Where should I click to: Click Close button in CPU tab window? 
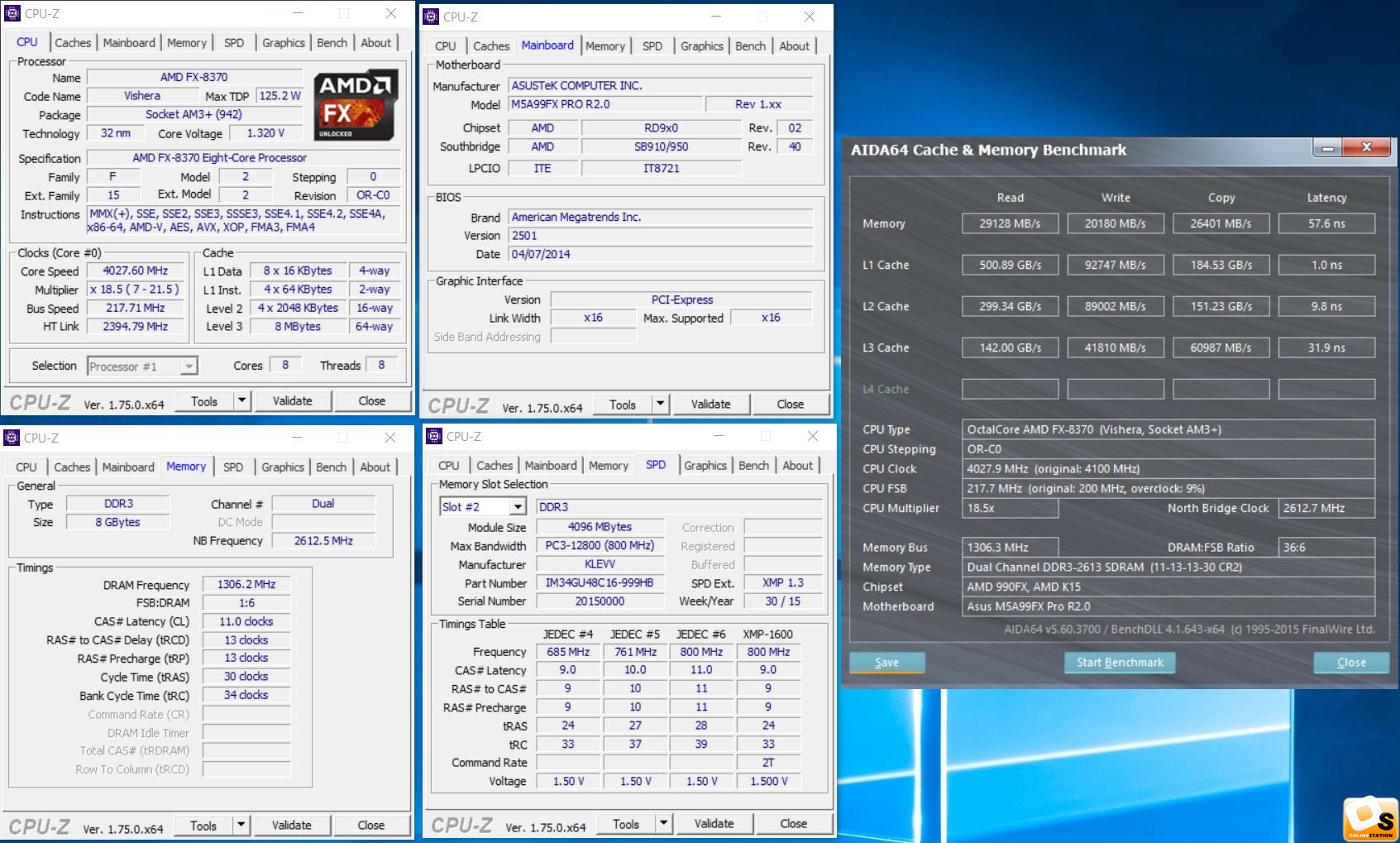[x=372, y=400]
